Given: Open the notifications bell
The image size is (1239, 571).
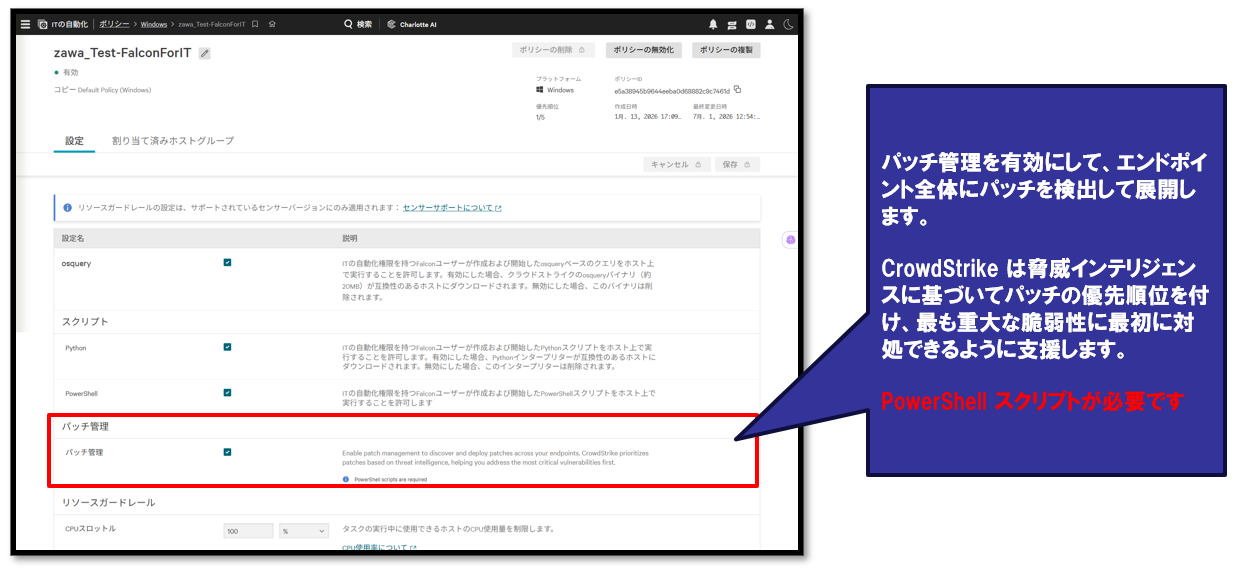Looking at the screenshot, I should point(713,24).
